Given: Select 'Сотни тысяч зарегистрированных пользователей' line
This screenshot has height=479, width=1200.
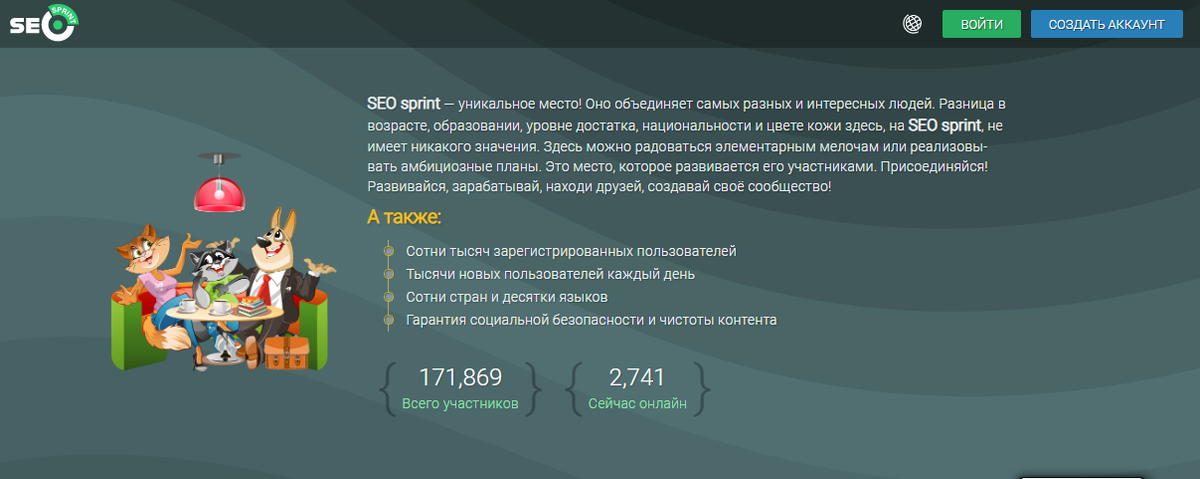Looking at the screenshot, I should 571,251.
